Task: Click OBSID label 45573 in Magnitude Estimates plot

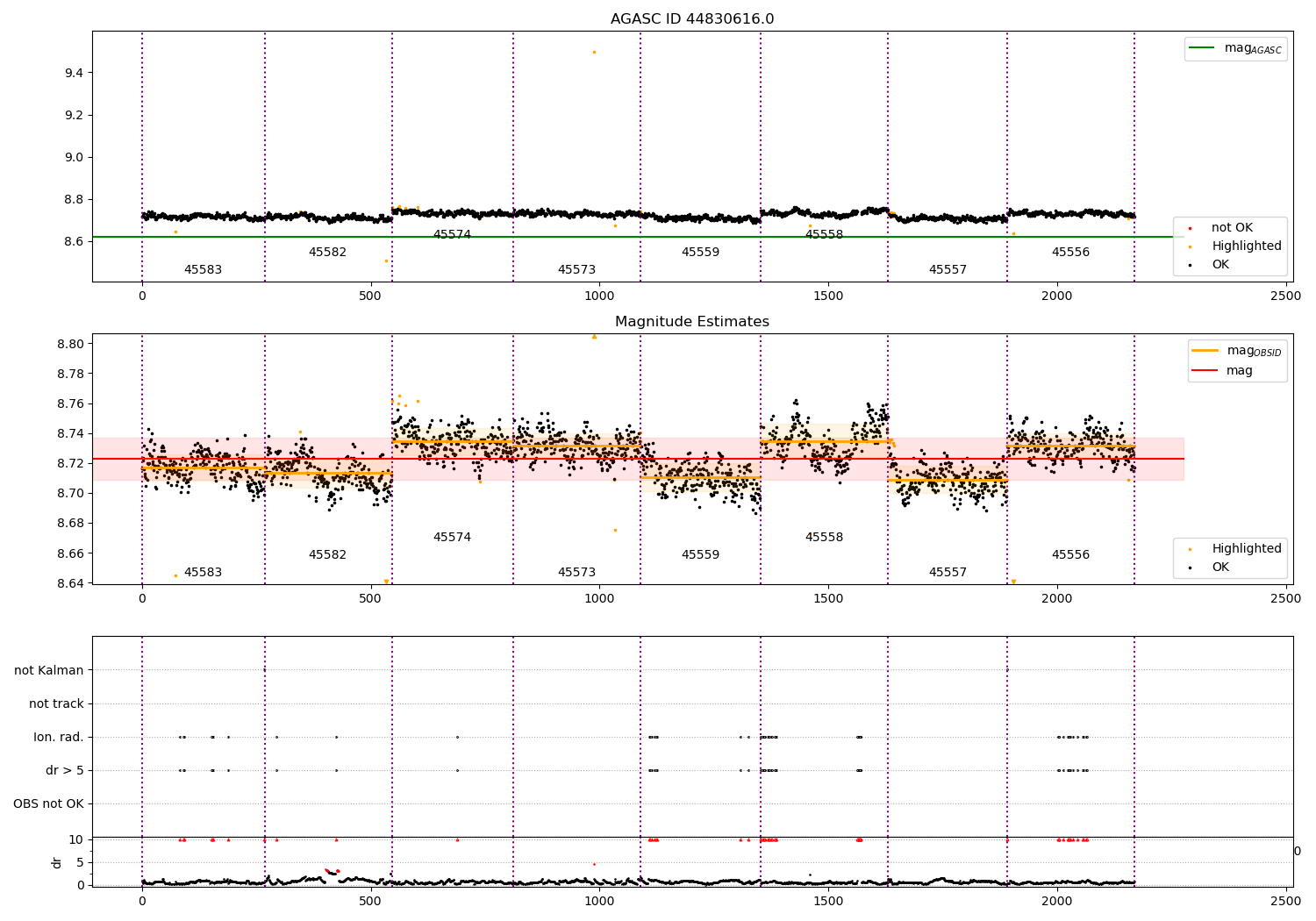Action: 576,573
